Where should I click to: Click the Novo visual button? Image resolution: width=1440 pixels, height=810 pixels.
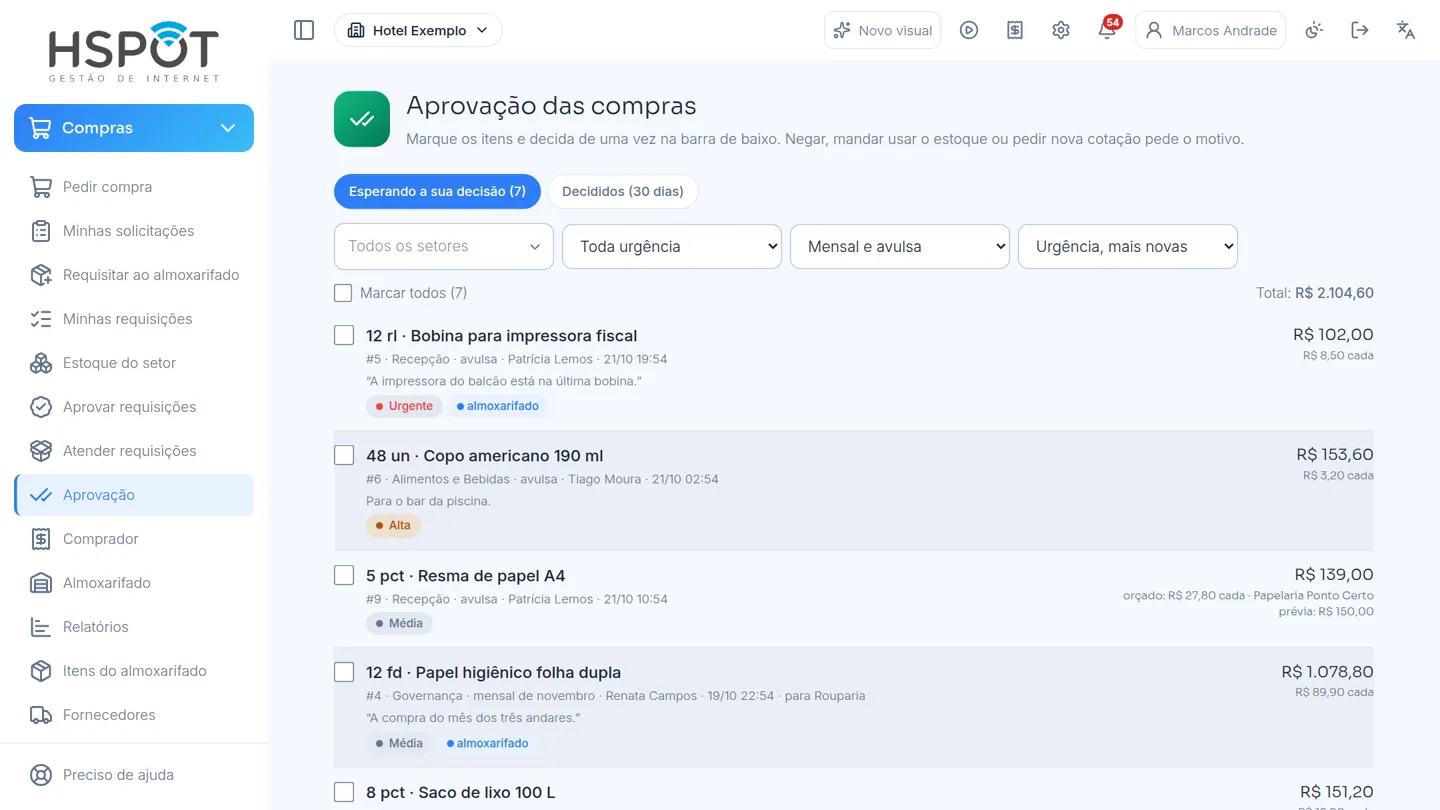(883, 30)
